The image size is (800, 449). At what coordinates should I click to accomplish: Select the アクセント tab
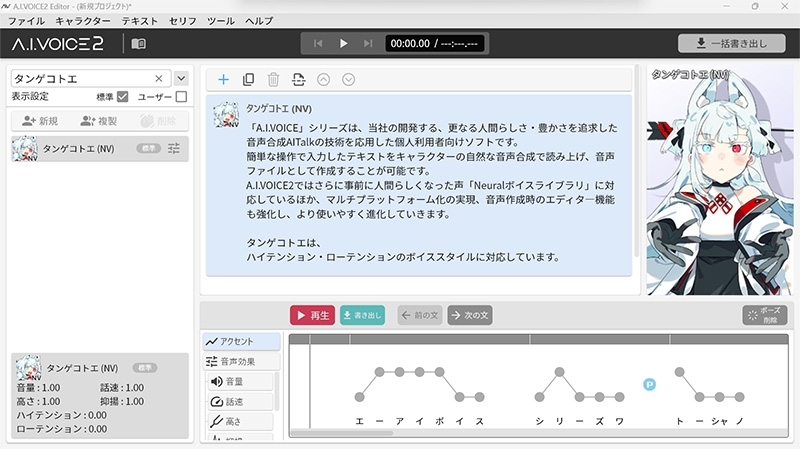click(x=241, y=341)
